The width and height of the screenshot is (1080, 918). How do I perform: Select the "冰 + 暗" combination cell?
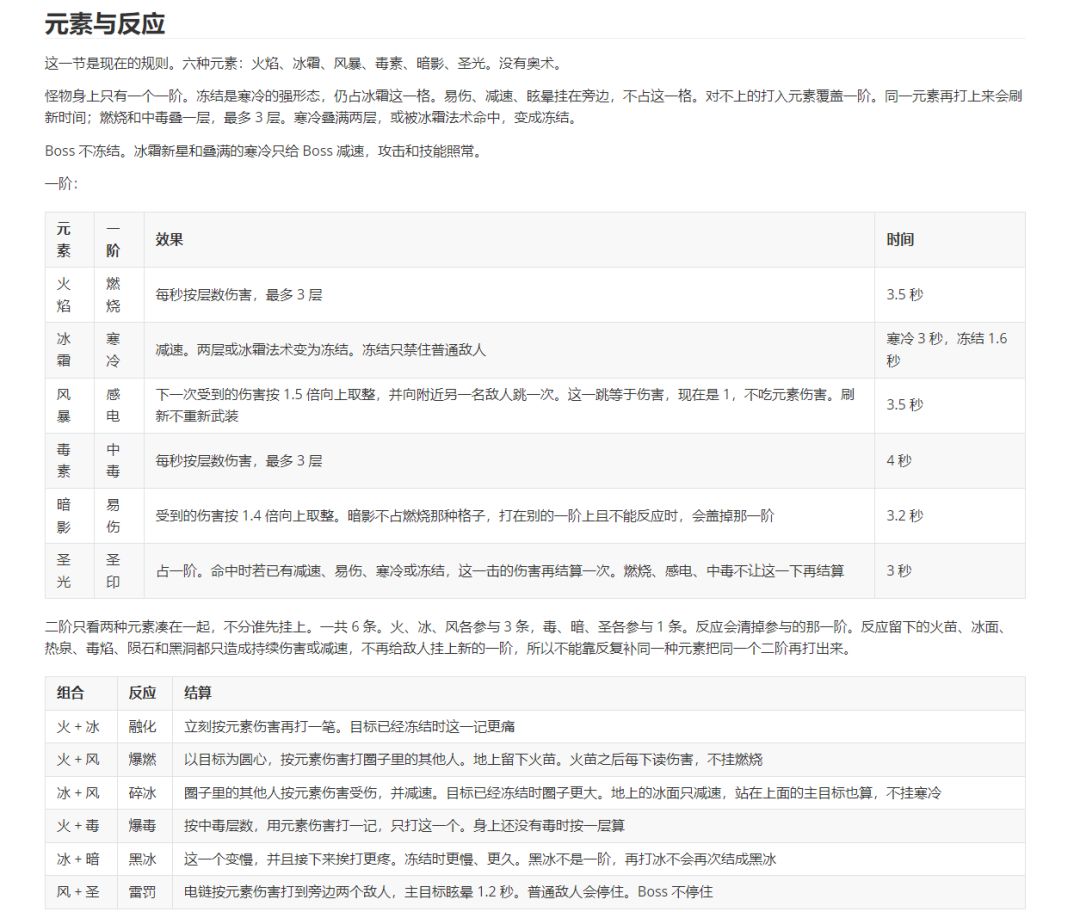click(81, 859)
